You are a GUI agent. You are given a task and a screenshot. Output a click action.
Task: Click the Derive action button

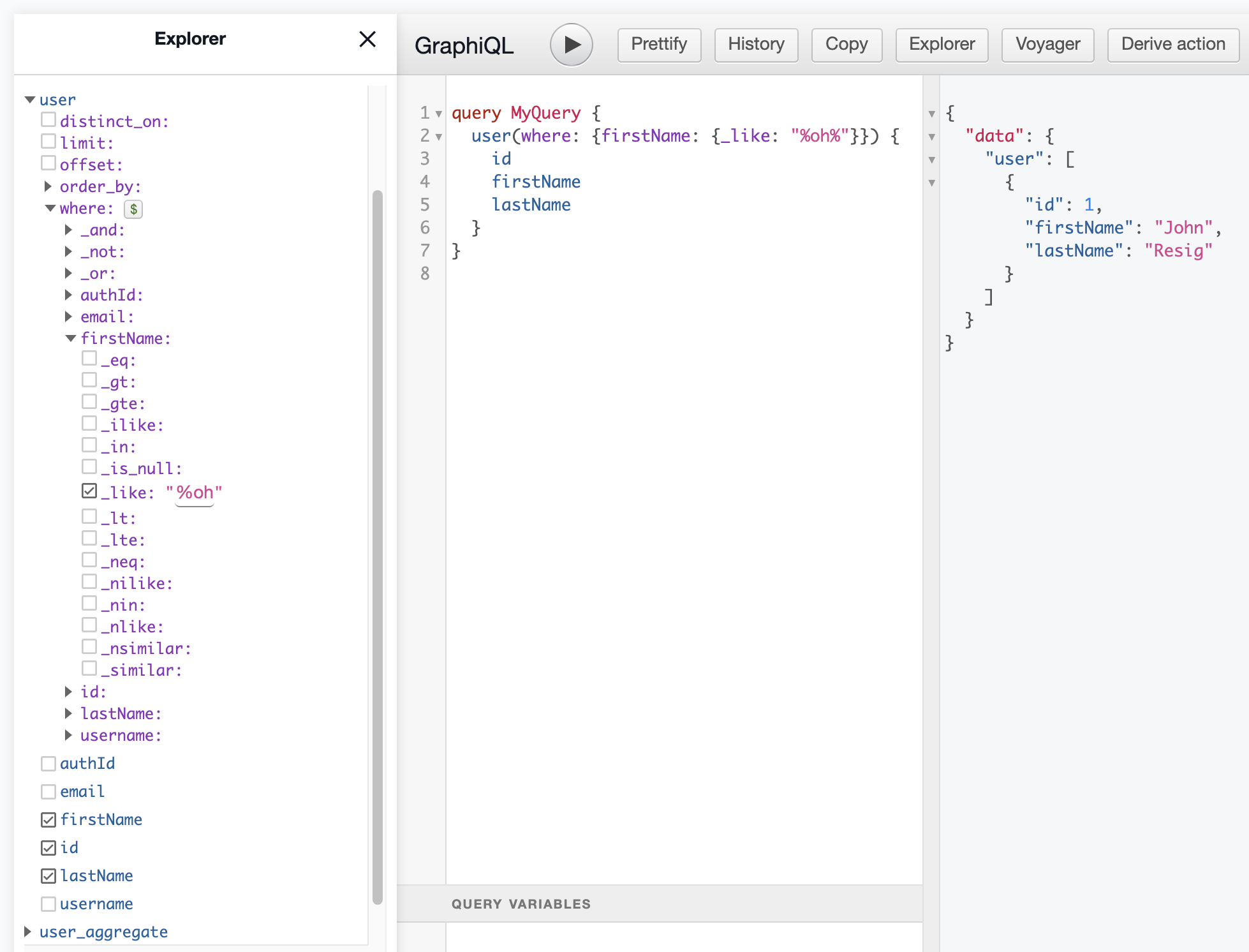[x=1173, y=45]
